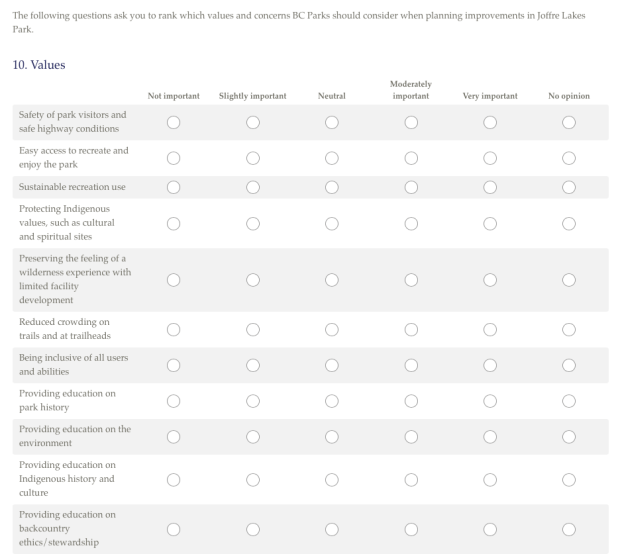Select No opinion for backcountry ethics/stewardship education
The height and width of the screenshot is (554, 620).
tap(569, 529)
